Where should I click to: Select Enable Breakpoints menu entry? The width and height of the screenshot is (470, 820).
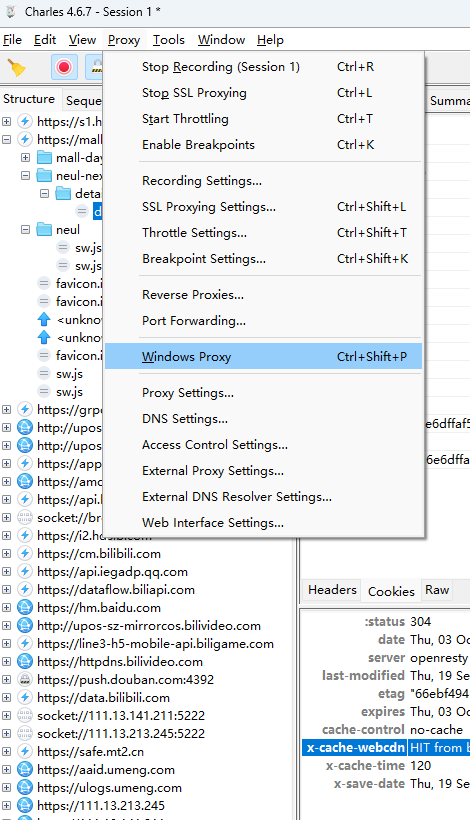263,145
